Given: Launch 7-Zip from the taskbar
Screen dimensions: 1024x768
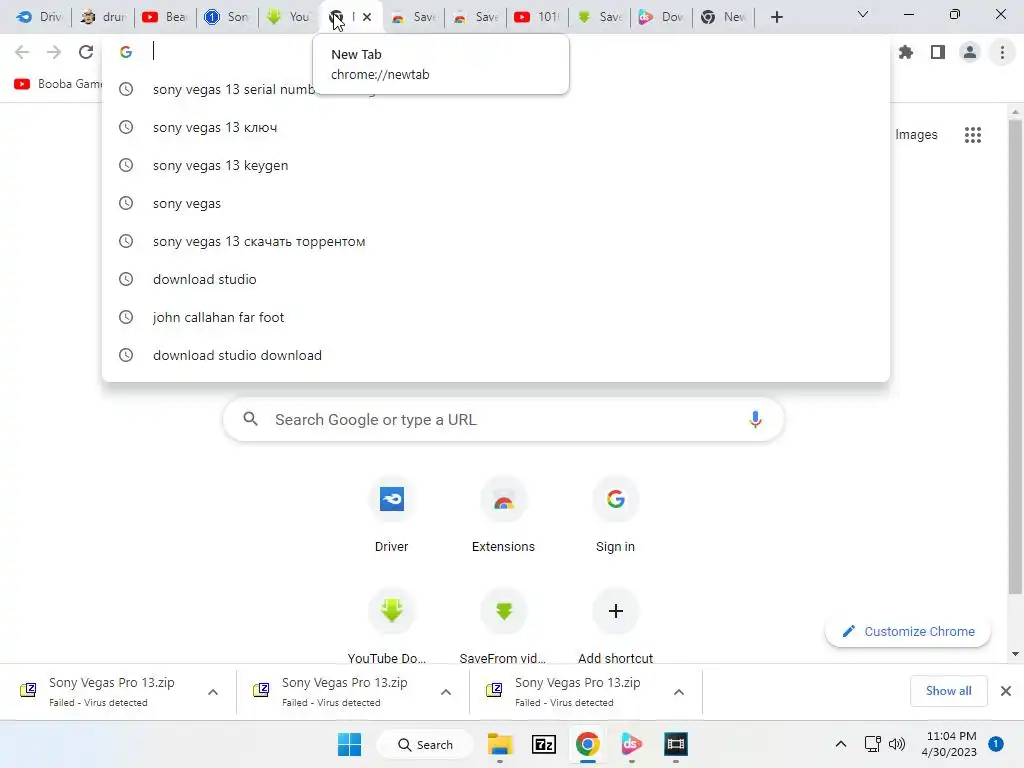Looking at the screenshot, I should pyautogui.click(x=544, y=744).
